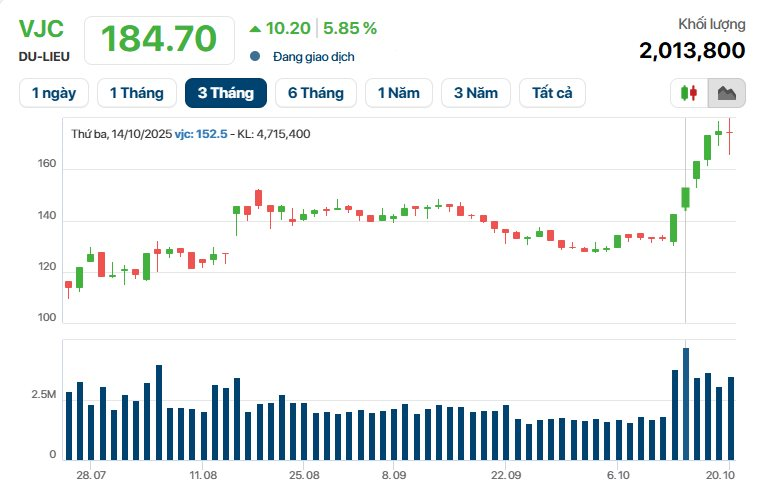Click the blue trading status dot
Image resolution: width=759 pixels, height=488 pixels.
255,57
